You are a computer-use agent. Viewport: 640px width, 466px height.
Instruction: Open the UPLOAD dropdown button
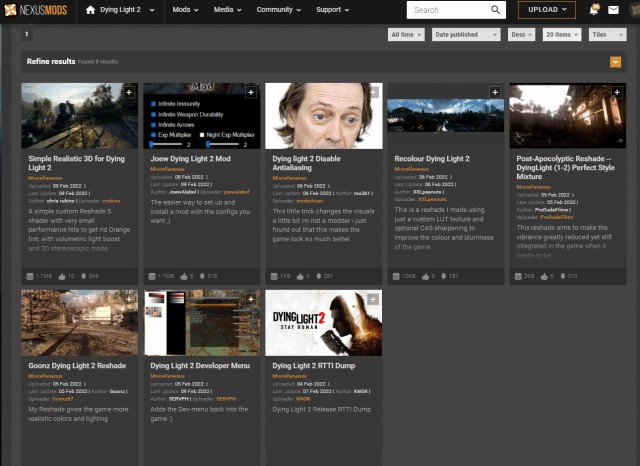click(547, 10)
